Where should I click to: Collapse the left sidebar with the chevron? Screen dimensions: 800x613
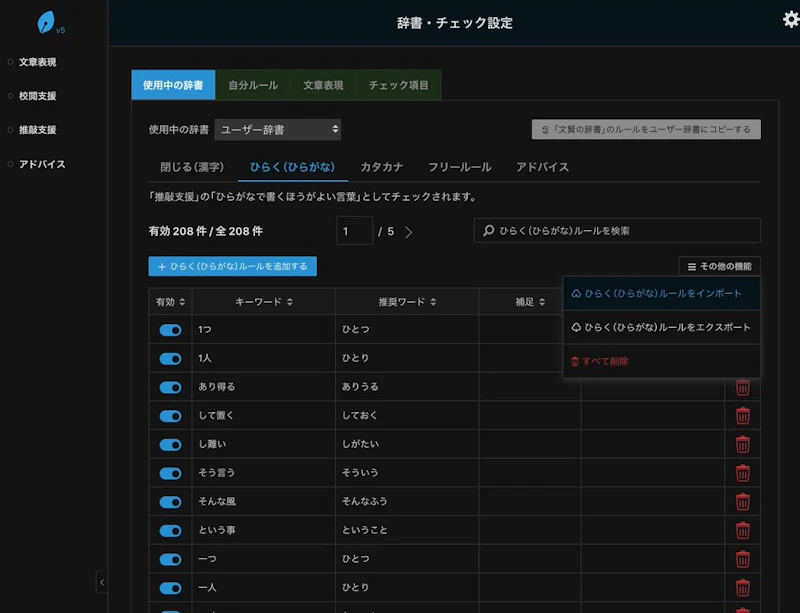(101, 582)
